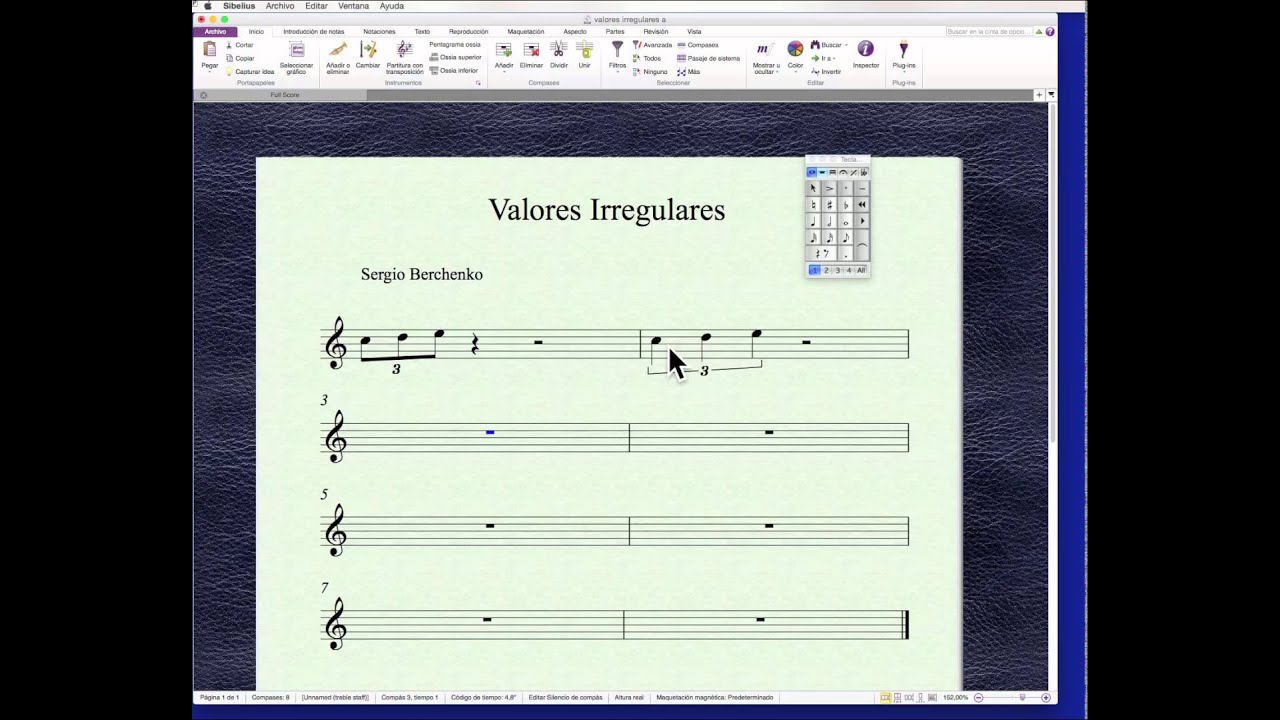This screenshot has height=720, width=1280.
Task: Switch to second keypad layout (rest) tab
Action: click(x=822, y=172)
